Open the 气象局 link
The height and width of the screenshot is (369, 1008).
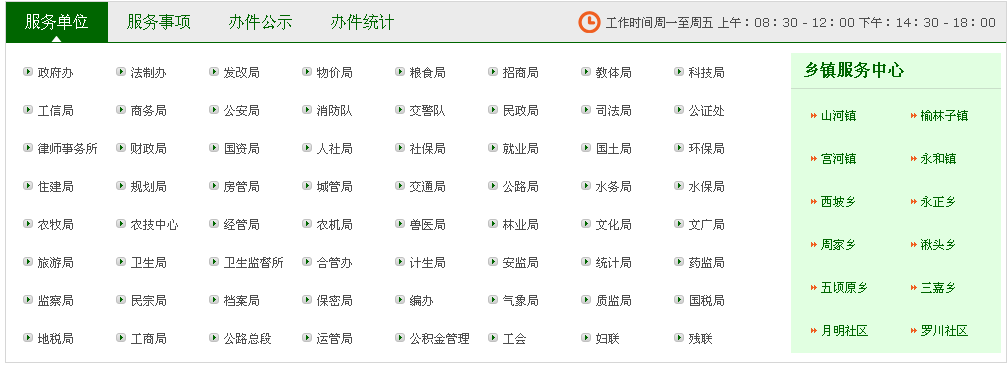tap(521, 300)
